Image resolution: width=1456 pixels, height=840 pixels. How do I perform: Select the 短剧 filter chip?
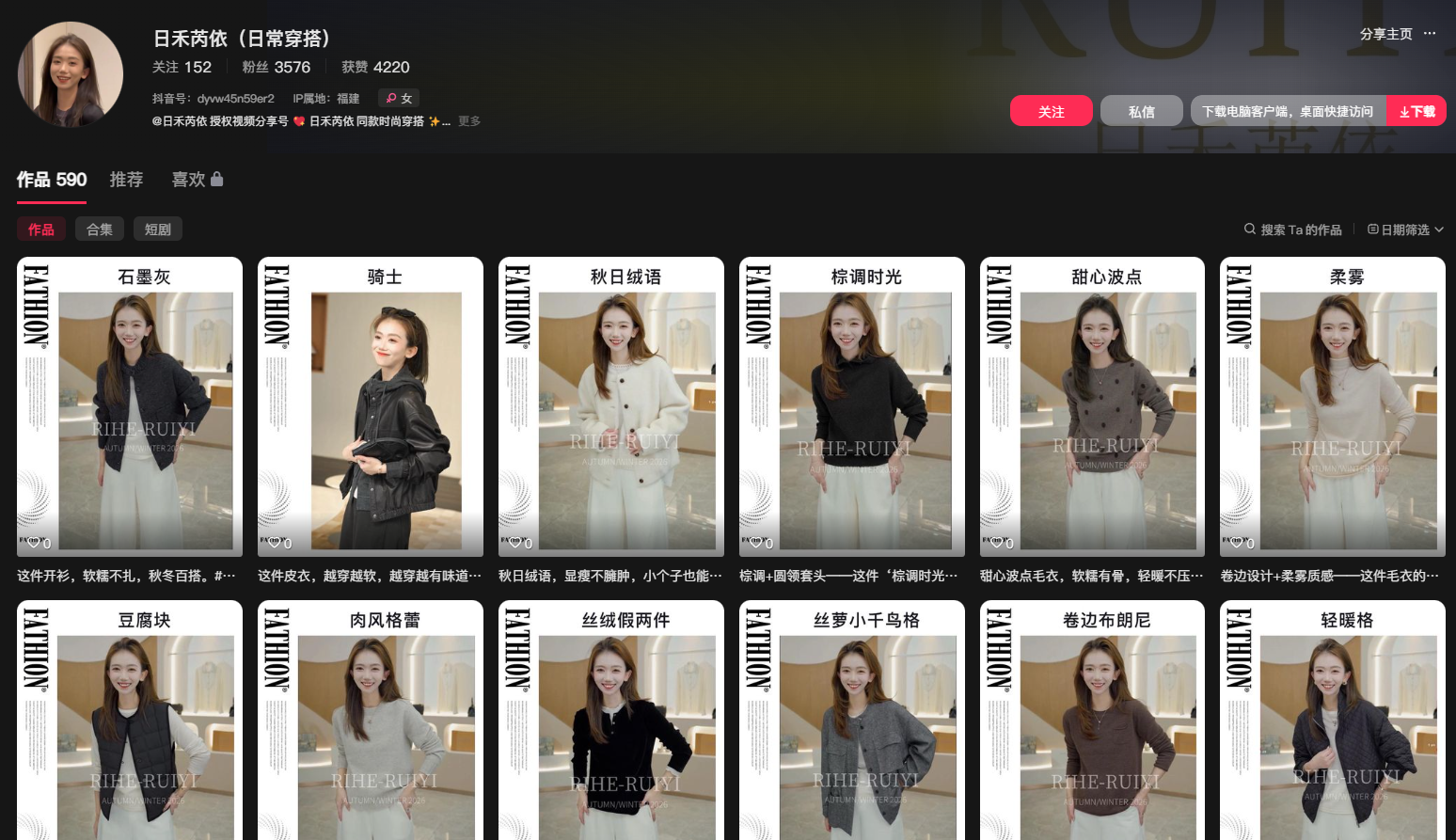coord(158,229)
